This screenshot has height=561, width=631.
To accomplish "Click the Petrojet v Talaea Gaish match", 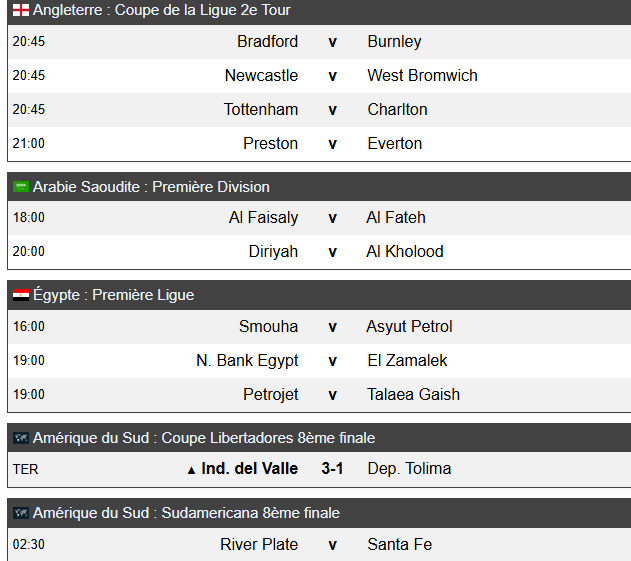I will [x=320, y=395].
